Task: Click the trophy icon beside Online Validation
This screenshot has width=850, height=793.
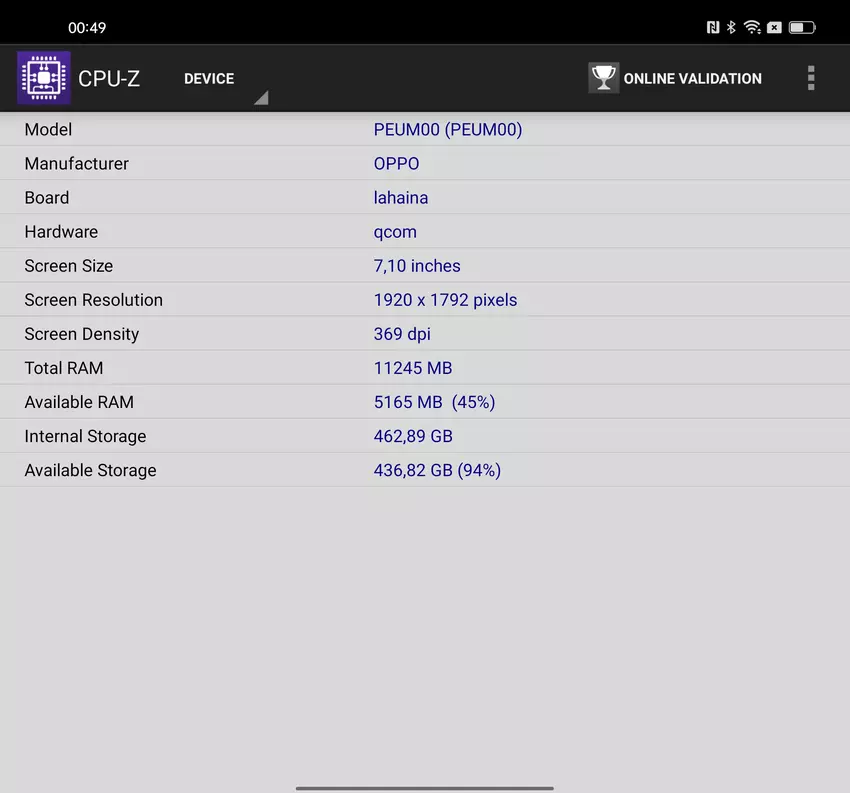Action: pyautogui.click(x=603, y=78)
